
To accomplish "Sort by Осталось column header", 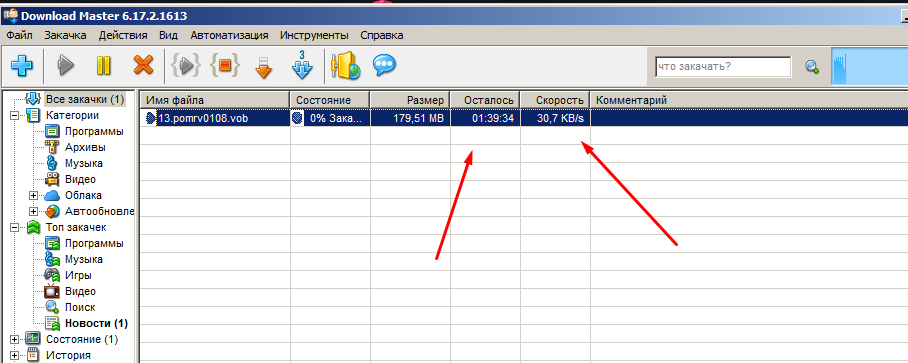I will click(485, 100).
